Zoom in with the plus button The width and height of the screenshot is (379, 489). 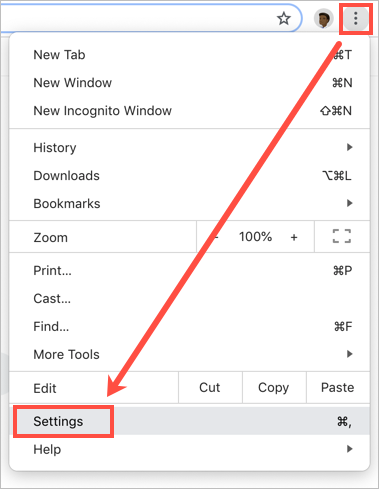[294, 237]
